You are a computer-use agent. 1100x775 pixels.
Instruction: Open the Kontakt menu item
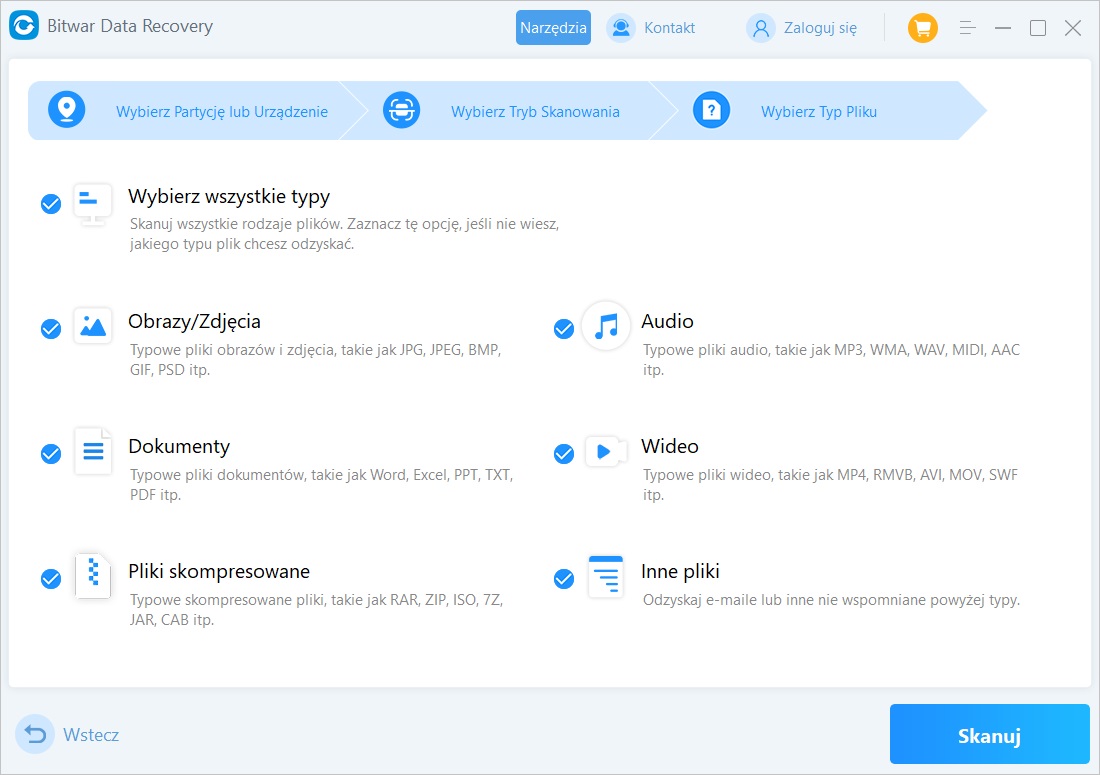pos(652,28)
